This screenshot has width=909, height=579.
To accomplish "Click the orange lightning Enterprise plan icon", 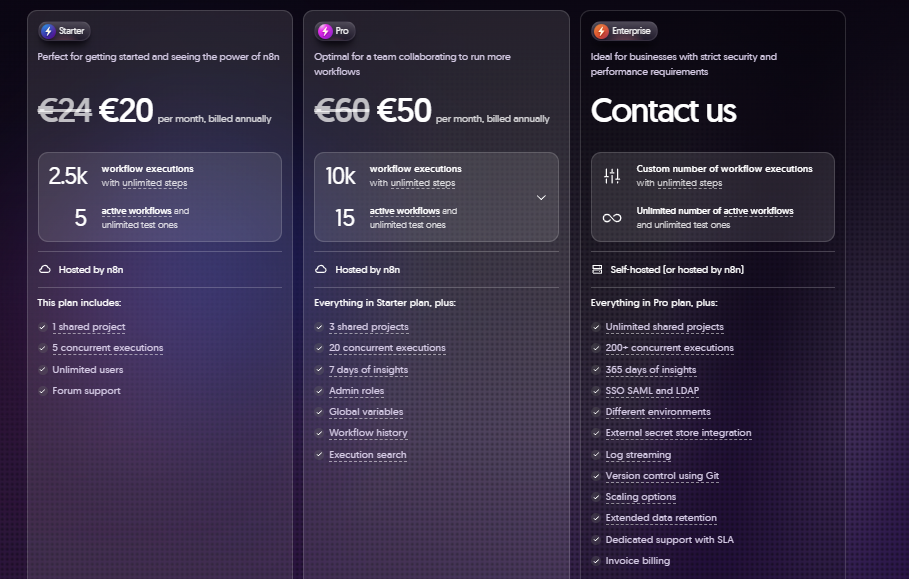I will (x=601, y=31).
